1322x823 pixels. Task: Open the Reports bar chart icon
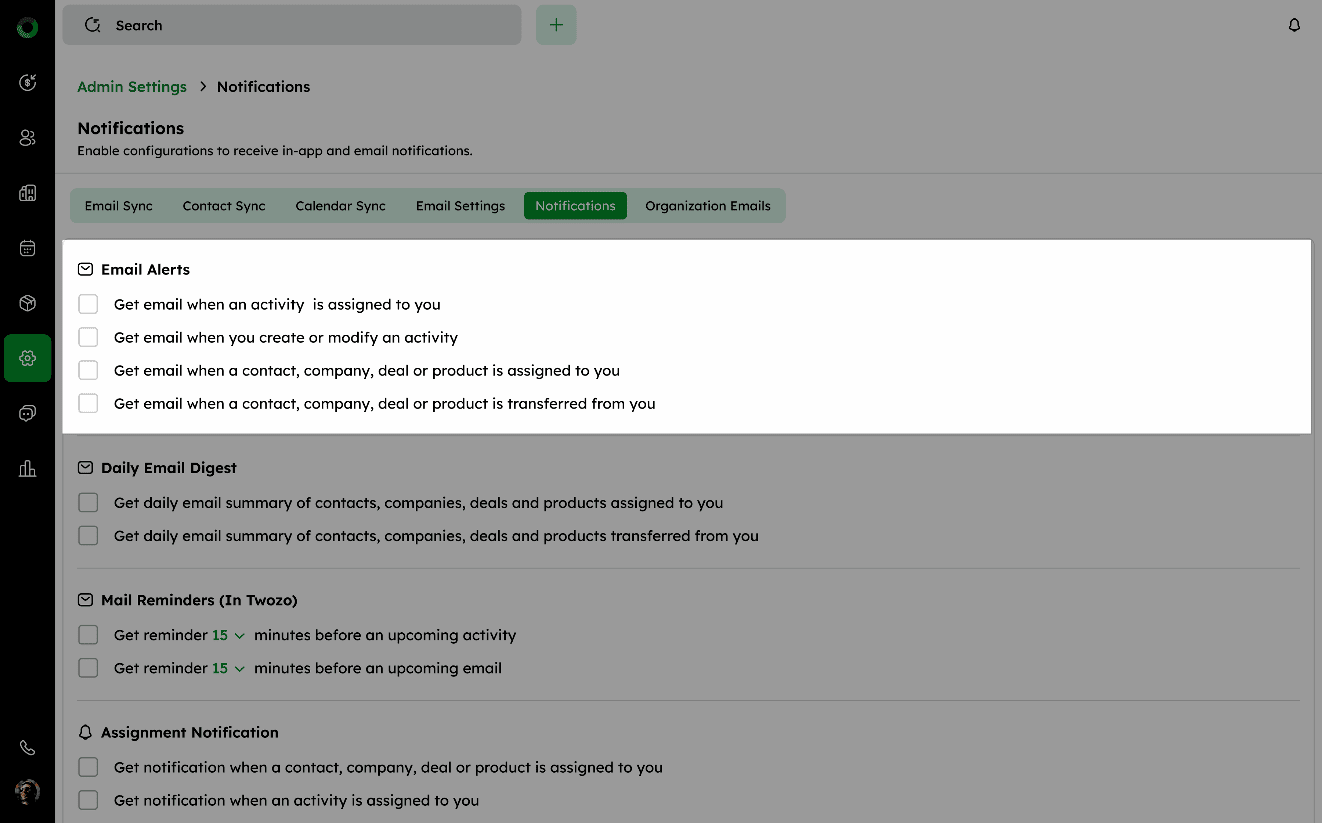[x=27, y=468]
